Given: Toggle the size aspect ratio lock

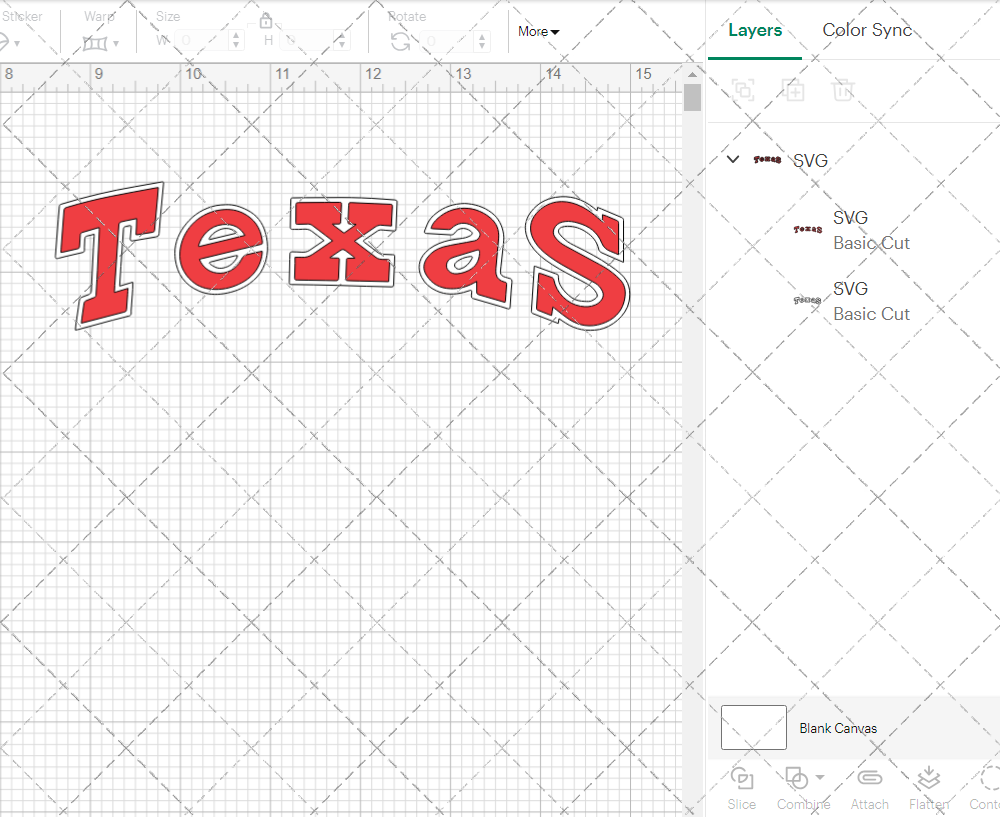Looking at the screenshot, I should click(x=266, y=21).
